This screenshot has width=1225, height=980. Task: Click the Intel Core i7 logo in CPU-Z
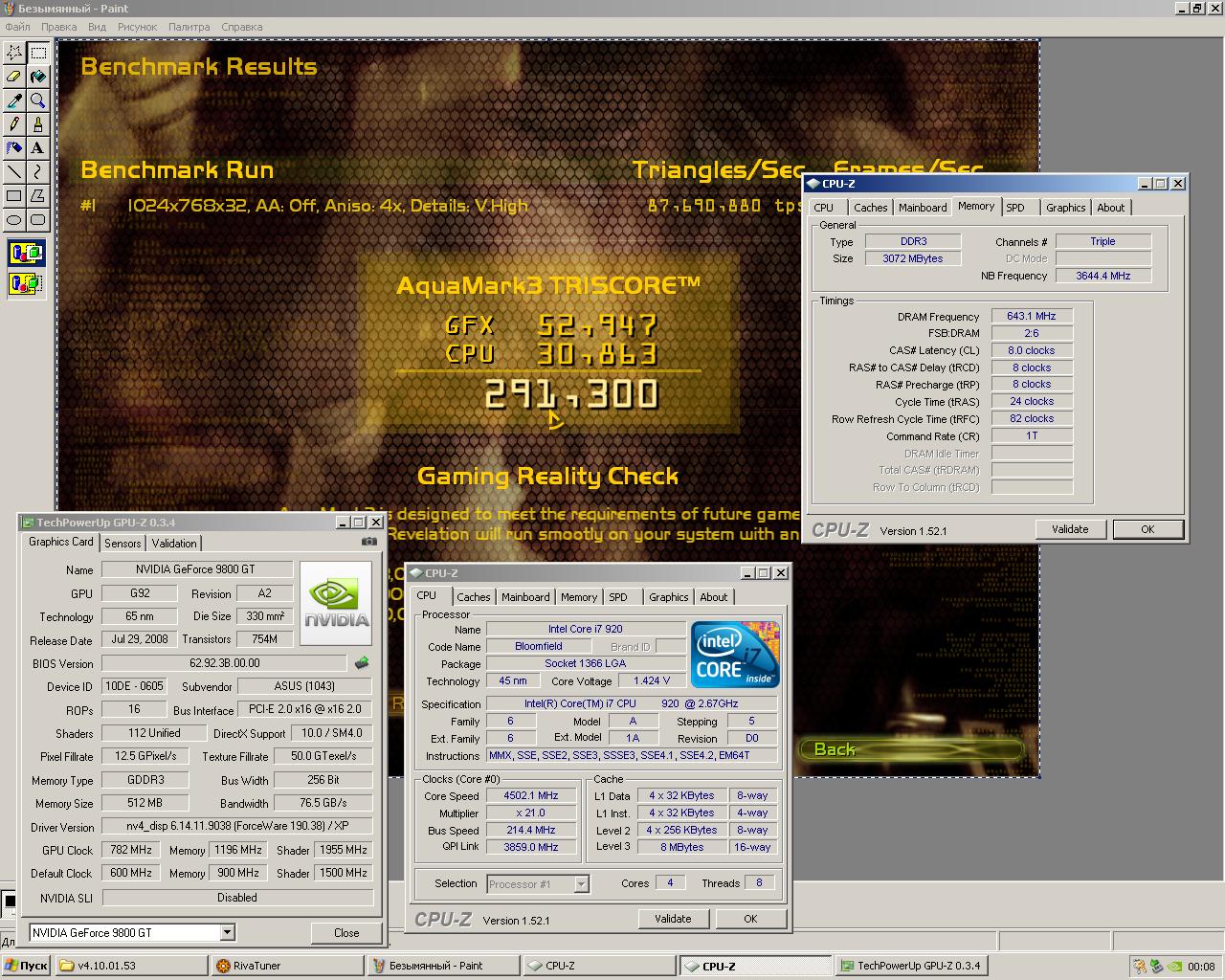coord(736,655)
